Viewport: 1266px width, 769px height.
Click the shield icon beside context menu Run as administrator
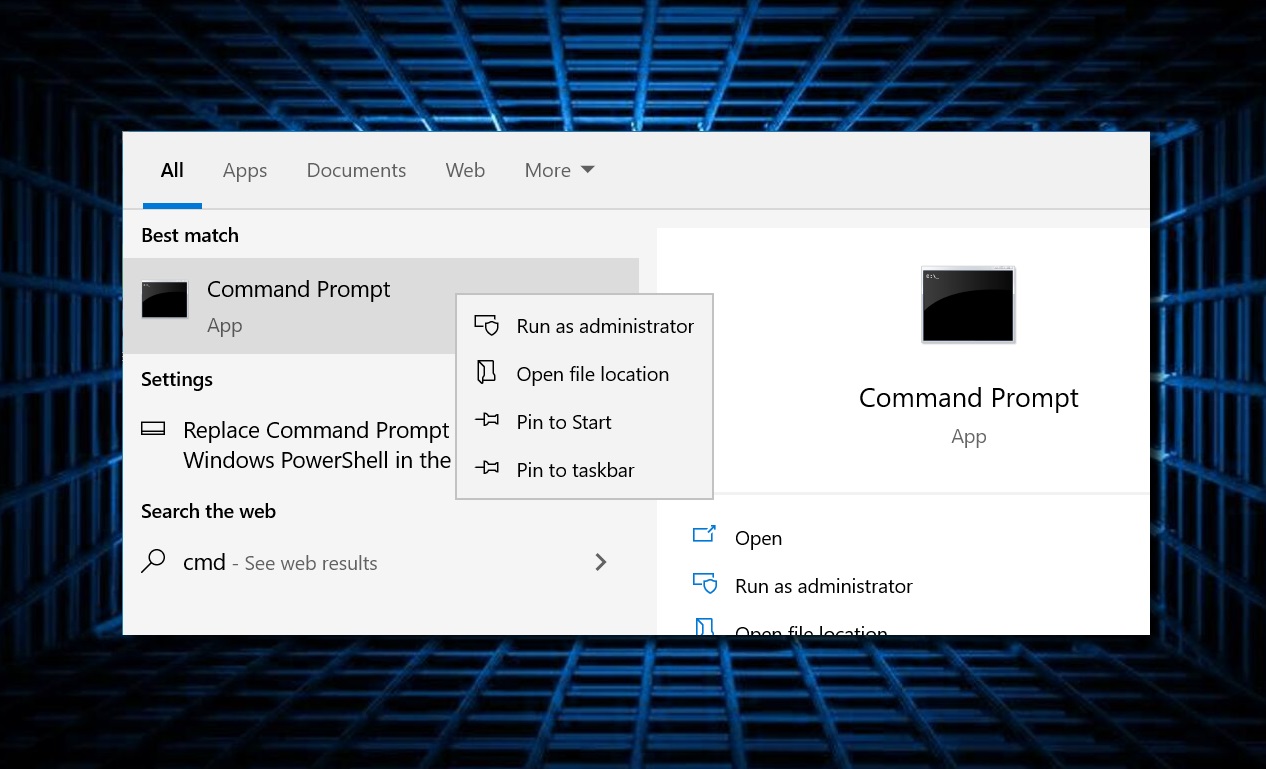click(x=487, y=326)
